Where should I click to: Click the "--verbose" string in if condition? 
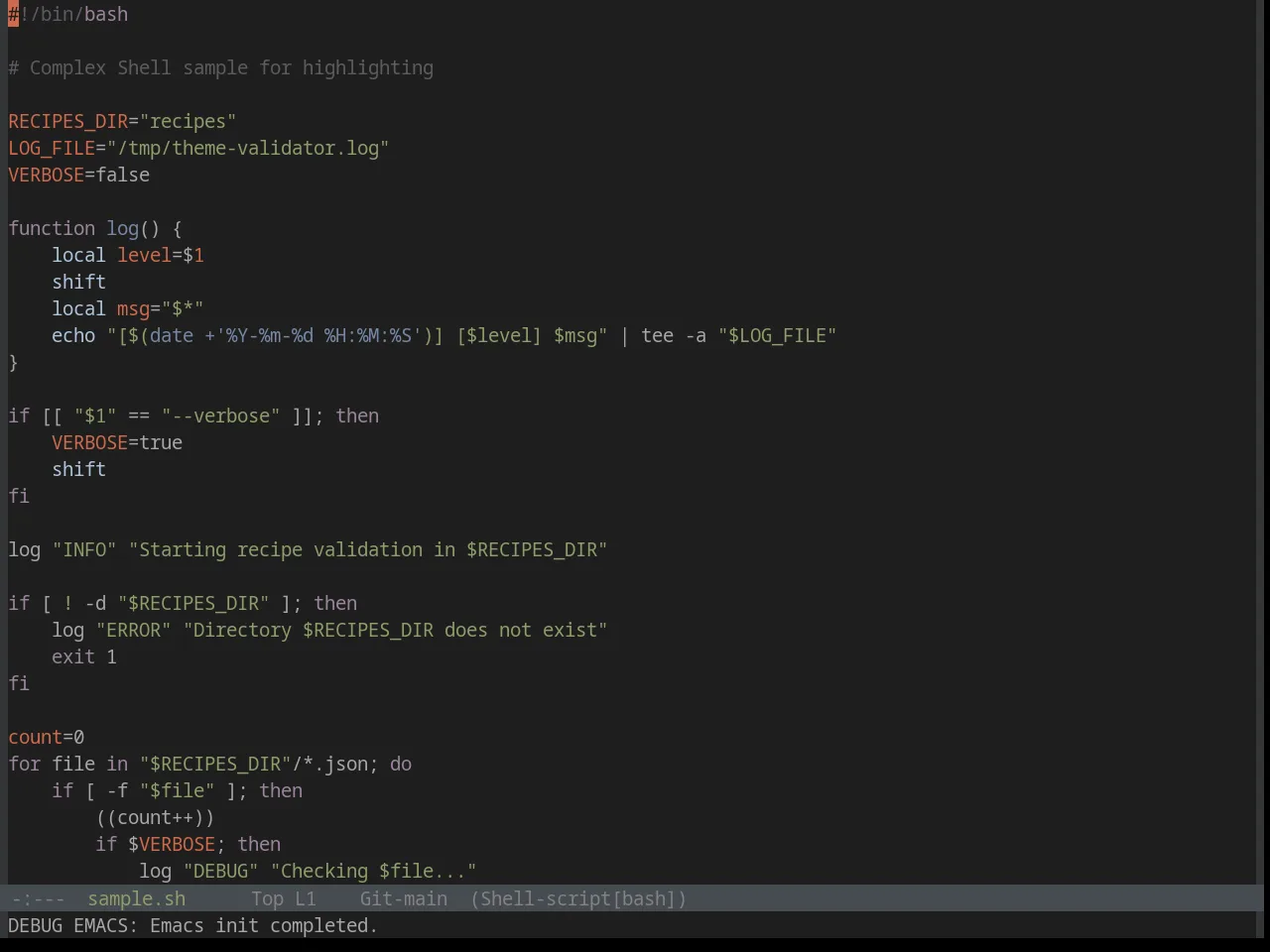tap(221, 416)
